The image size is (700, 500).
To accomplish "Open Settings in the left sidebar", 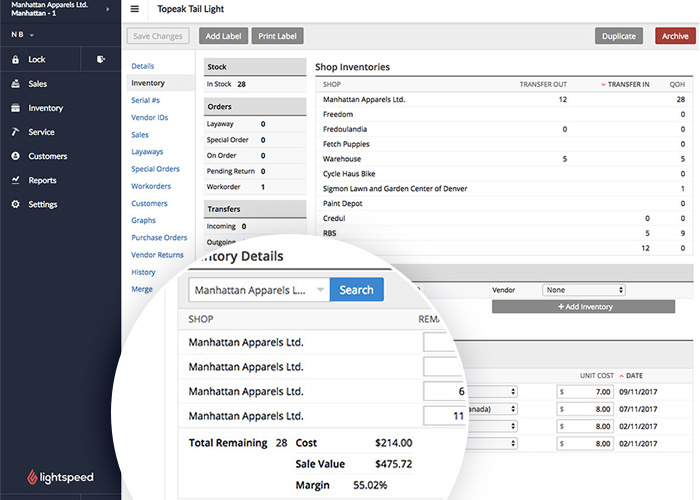I will pos(43,204).
